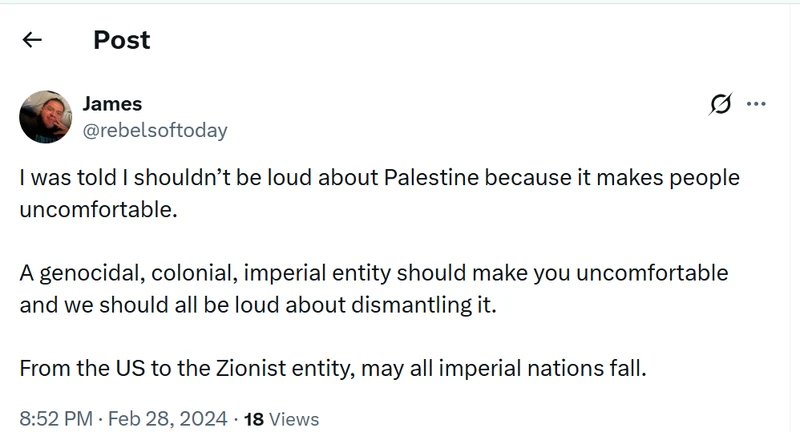Click the word "Palestine" in the post
Image resolution: width=800 pixels, height=432 pixels.
tap(432, 177)
